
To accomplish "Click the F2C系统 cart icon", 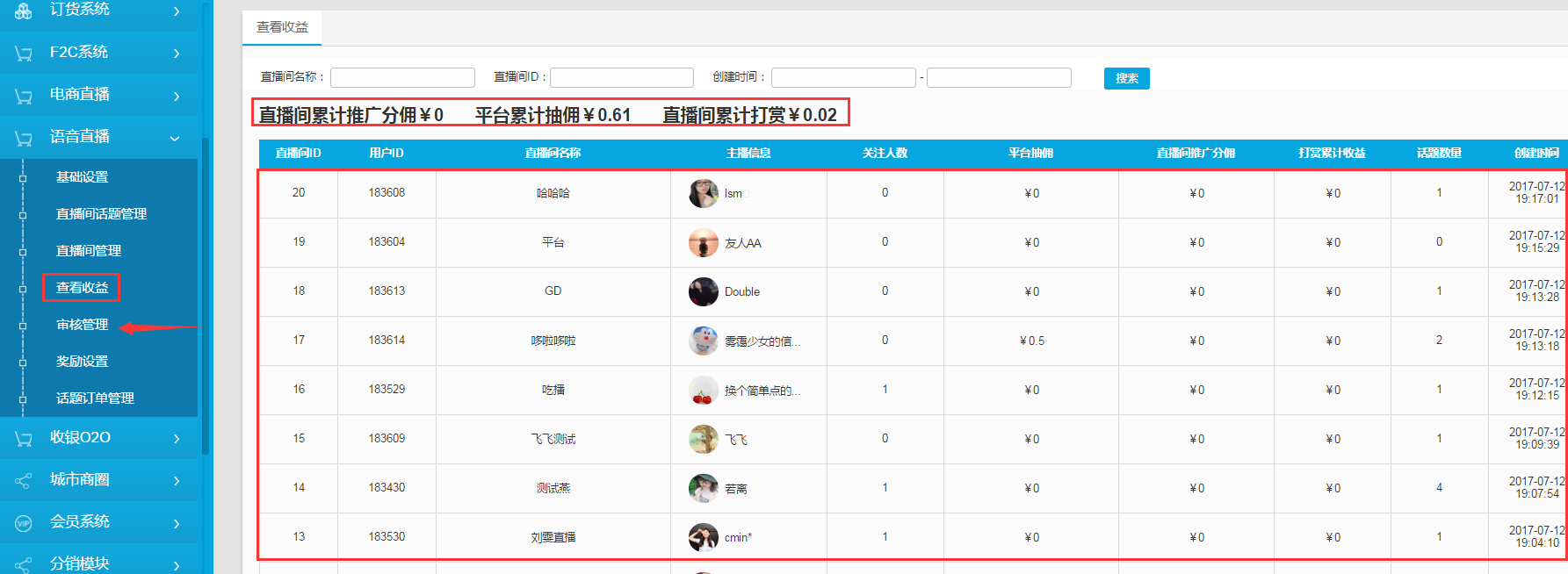I will click(24, 54).
